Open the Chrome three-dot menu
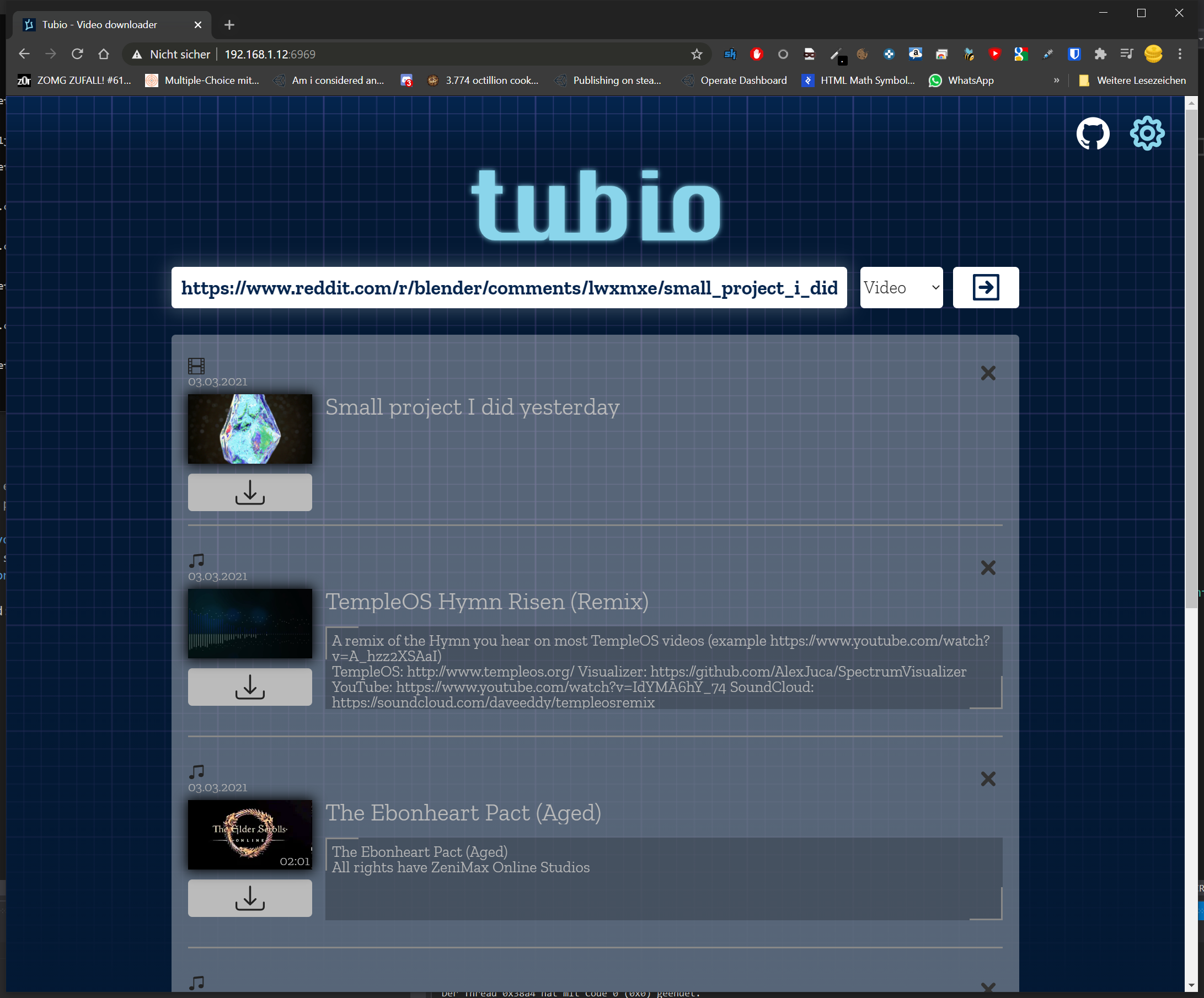The width and height of the screenshot is (1204, 998). point(1179,54)
